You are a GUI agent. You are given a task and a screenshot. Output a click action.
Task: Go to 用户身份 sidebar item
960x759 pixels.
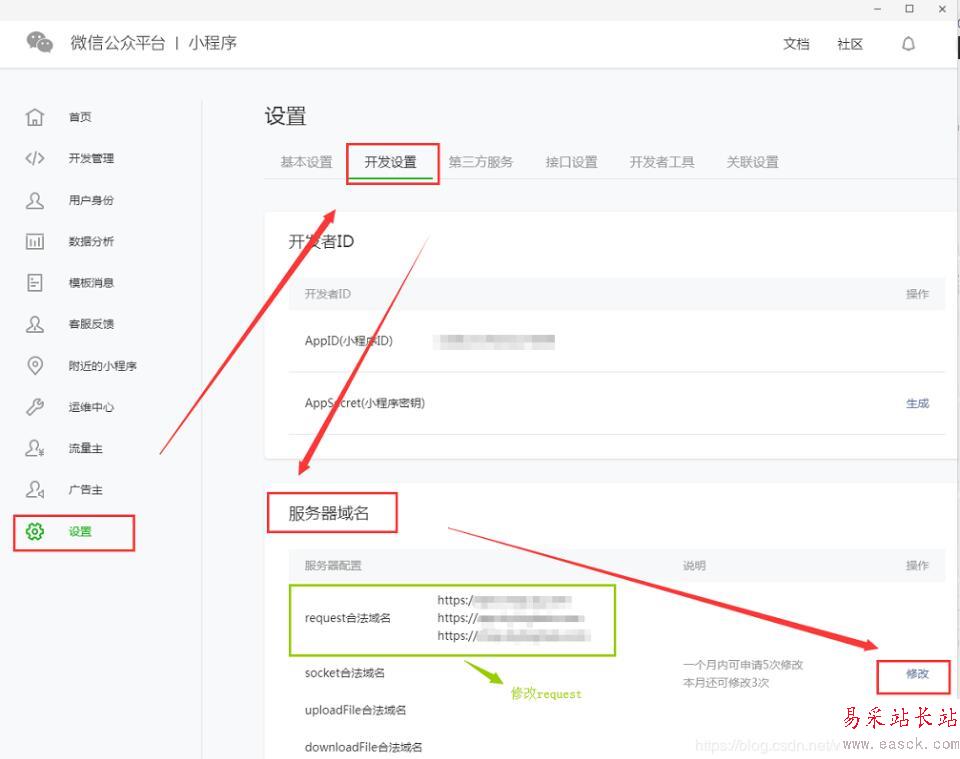91,200
